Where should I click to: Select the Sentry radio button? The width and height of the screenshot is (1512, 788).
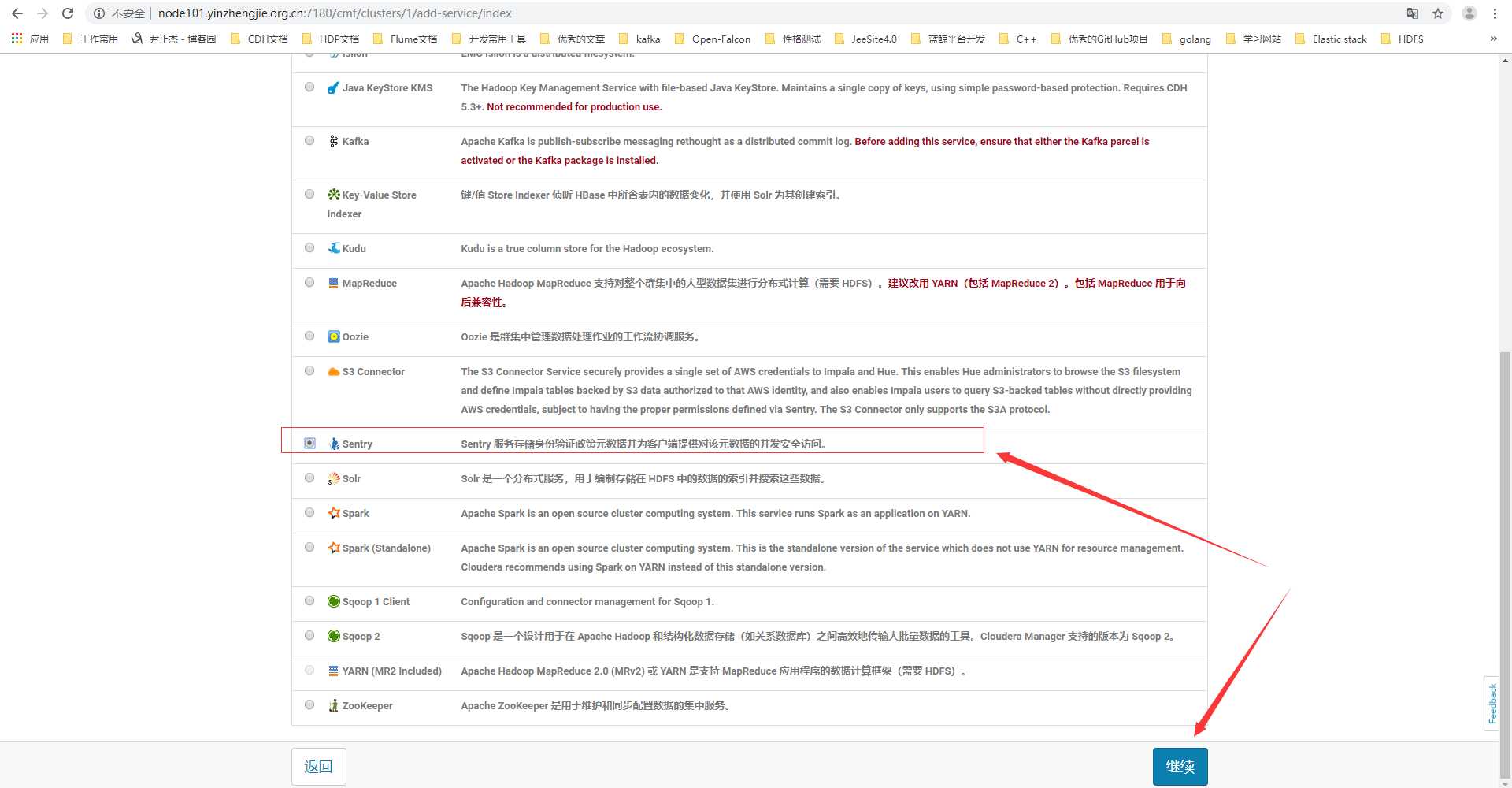[309, 443]
